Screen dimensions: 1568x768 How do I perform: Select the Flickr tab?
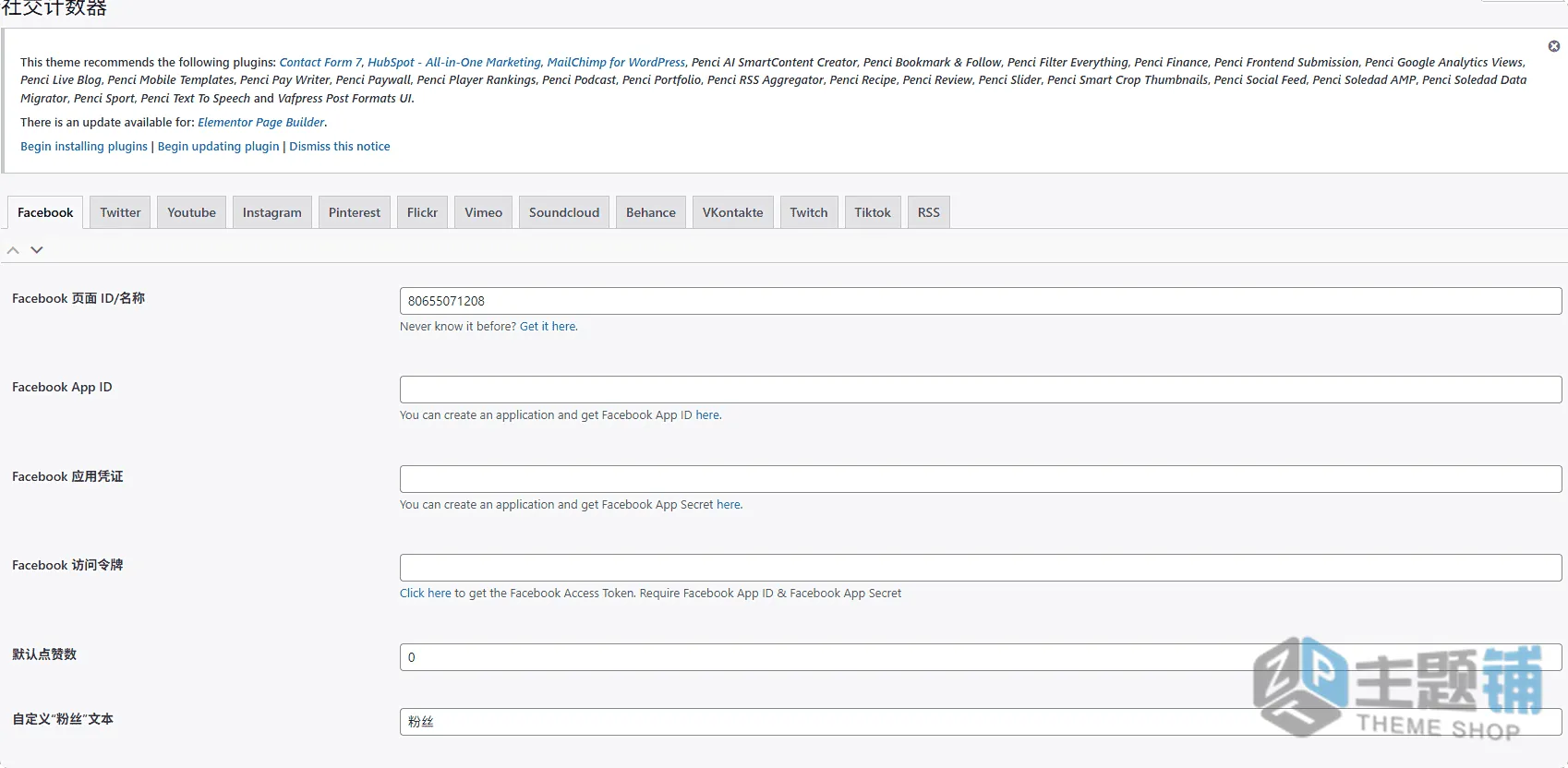(x=422, y=212)
